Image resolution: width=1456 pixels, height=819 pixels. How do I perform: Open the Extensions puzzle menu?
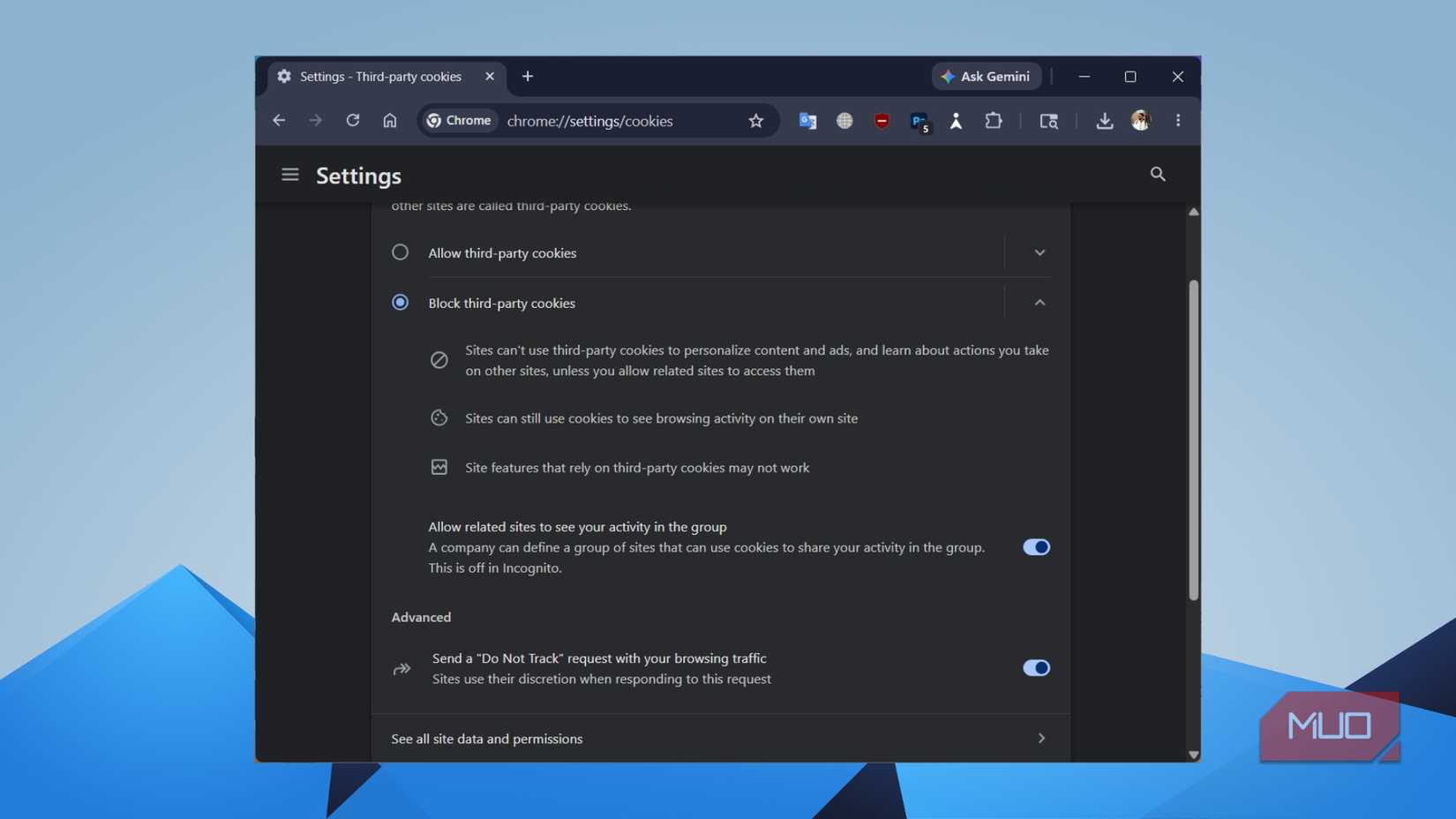[994, 121]
